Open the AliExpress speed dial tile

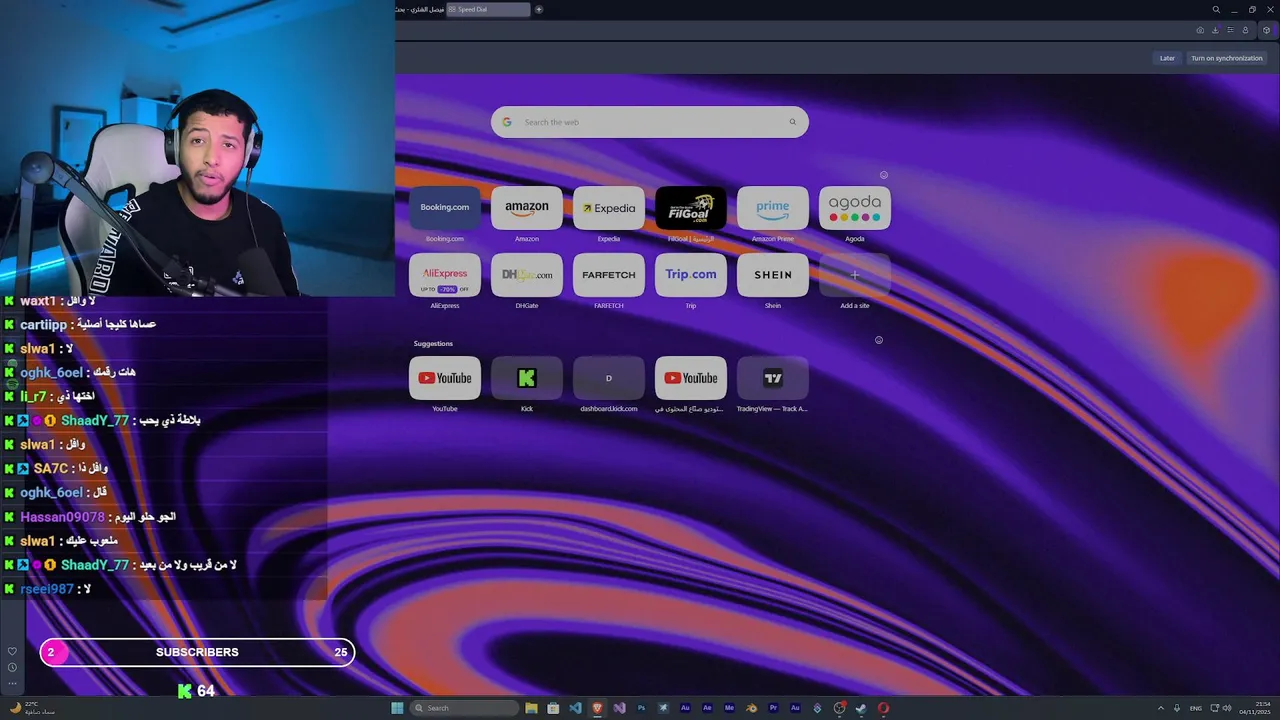tap(445, 274)
